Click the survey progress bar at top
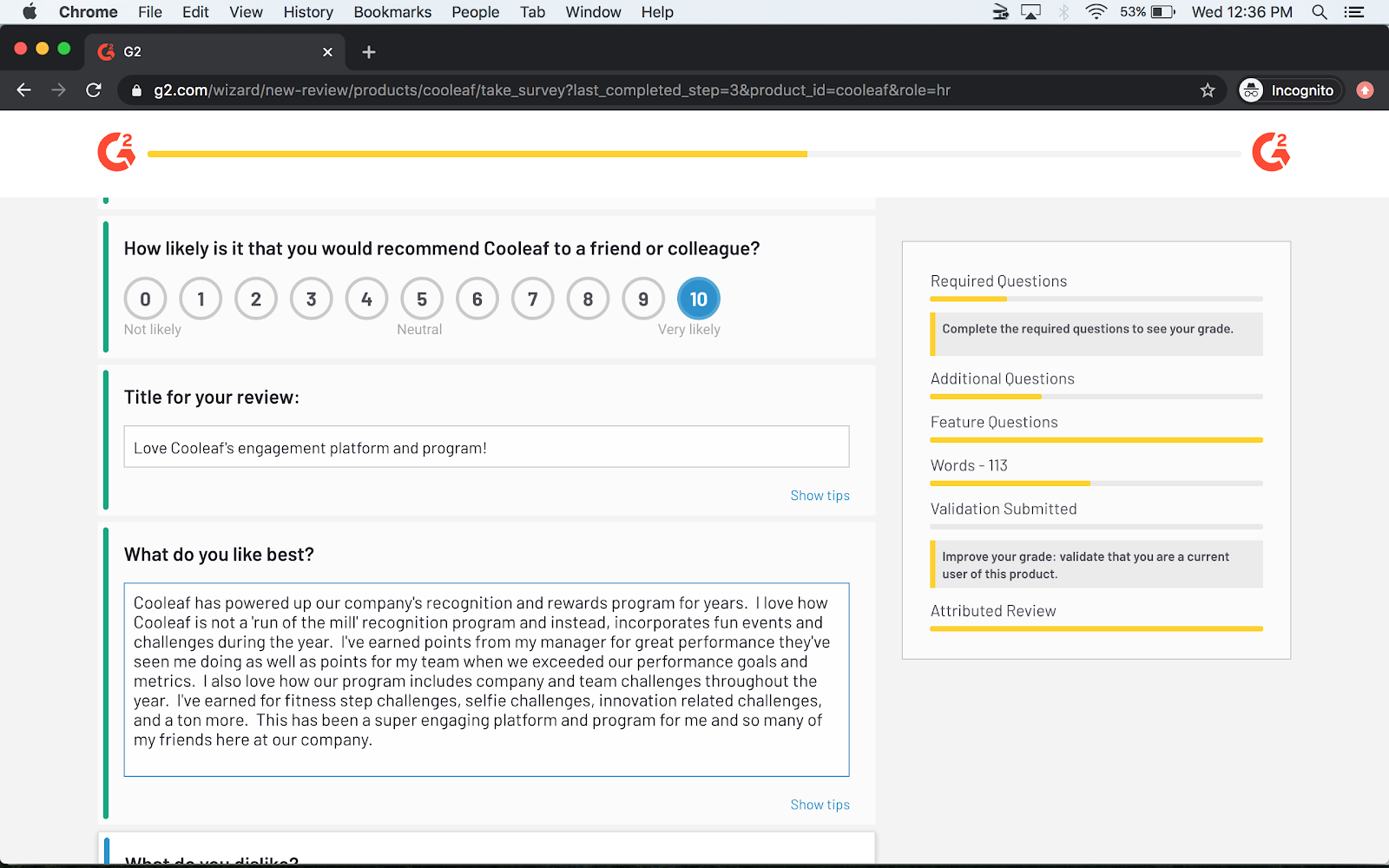 tap(694, 154)
